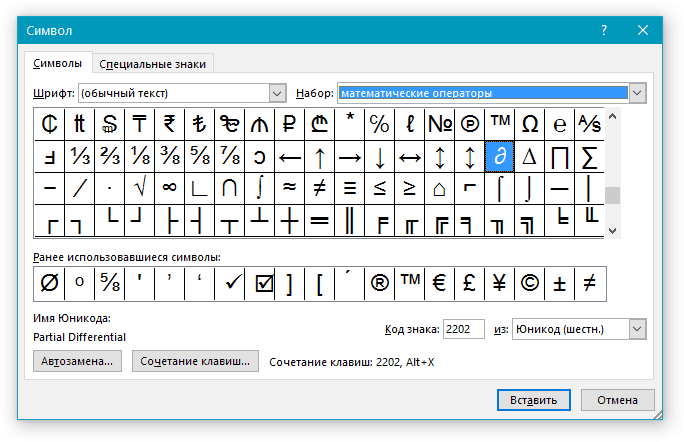Choose the yen sign from recent symbols
The image size is (684, 442).
point(499,284)
